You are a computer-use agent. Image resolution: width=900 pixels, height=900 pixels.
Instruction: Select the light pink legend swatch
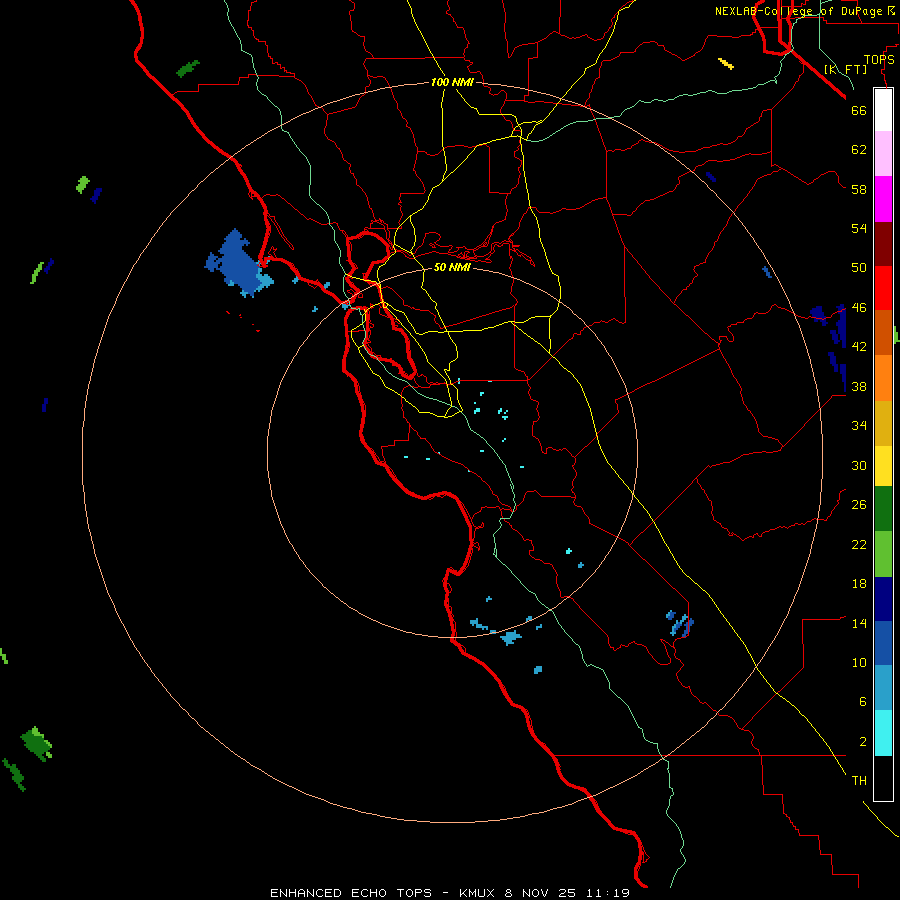point(883,154)
